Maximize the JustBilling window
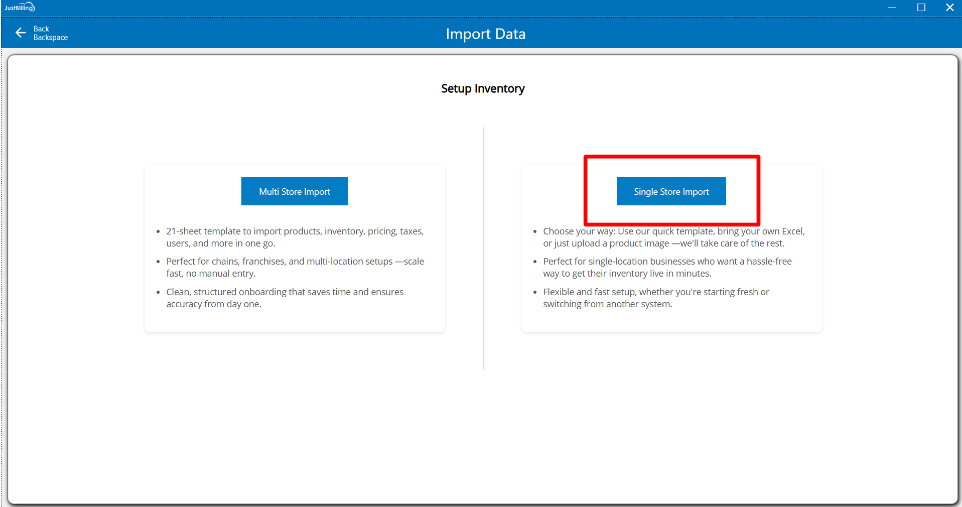The height and width of the screenshot is (507, 962). click(921, 7)
